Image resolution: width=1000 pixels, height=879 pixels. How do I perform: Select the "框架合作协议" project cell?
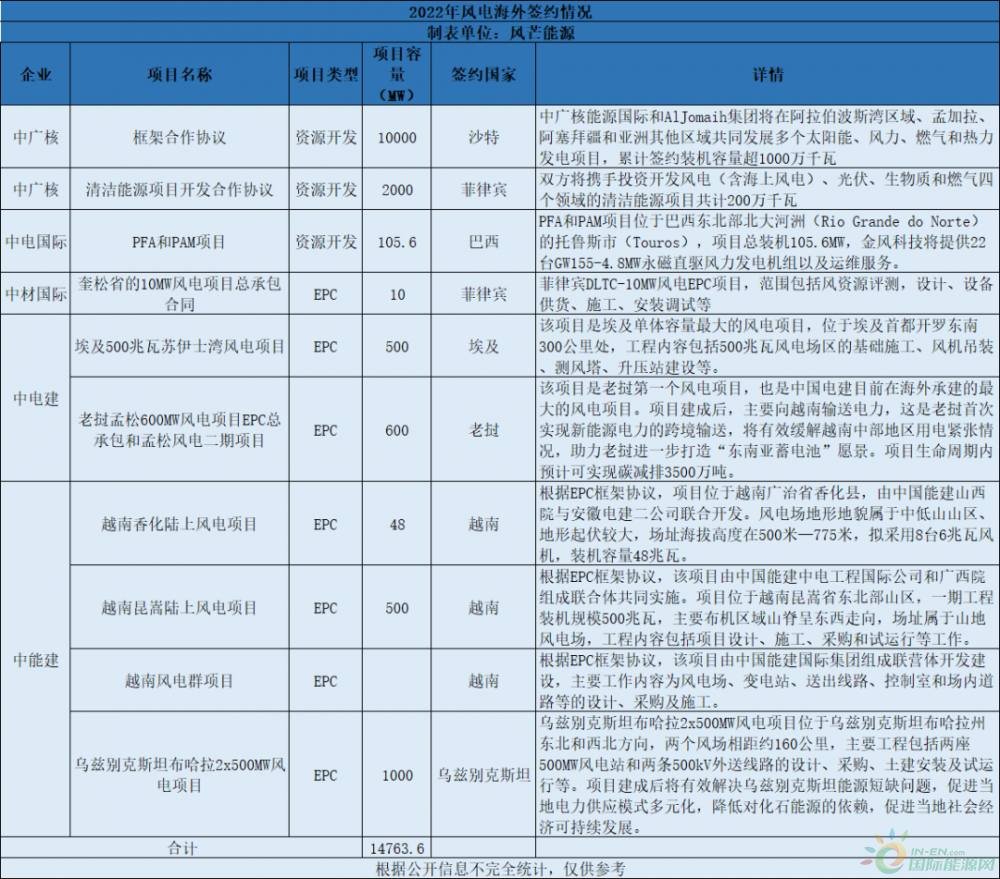point(180,137)
